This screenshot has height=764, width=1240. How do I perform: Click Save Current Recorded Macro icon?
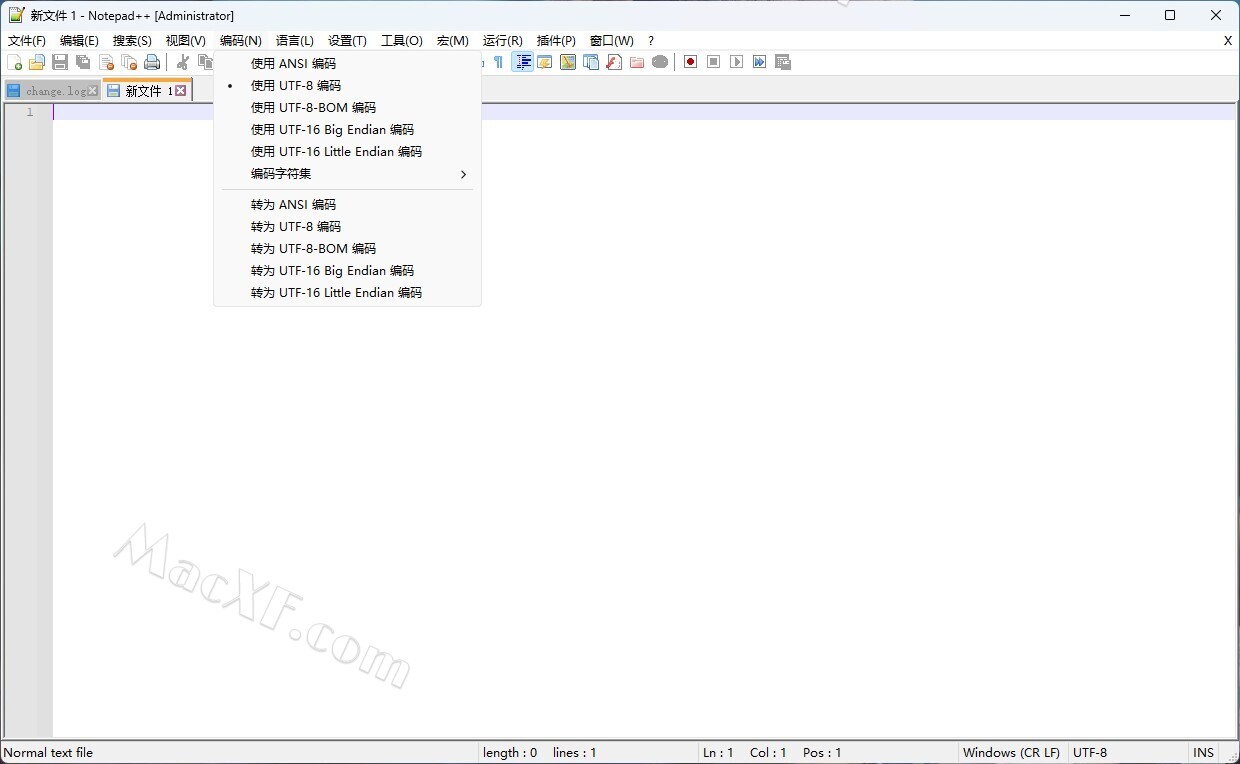[x=783, y=62]
